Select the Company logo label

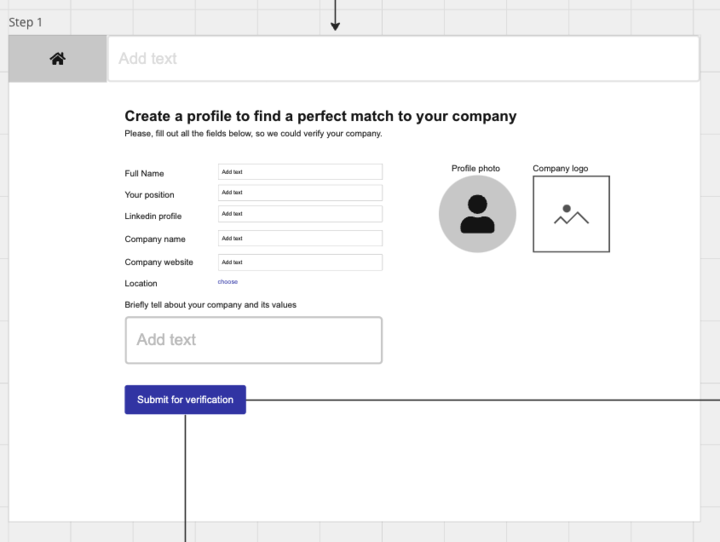click(560, 168)
